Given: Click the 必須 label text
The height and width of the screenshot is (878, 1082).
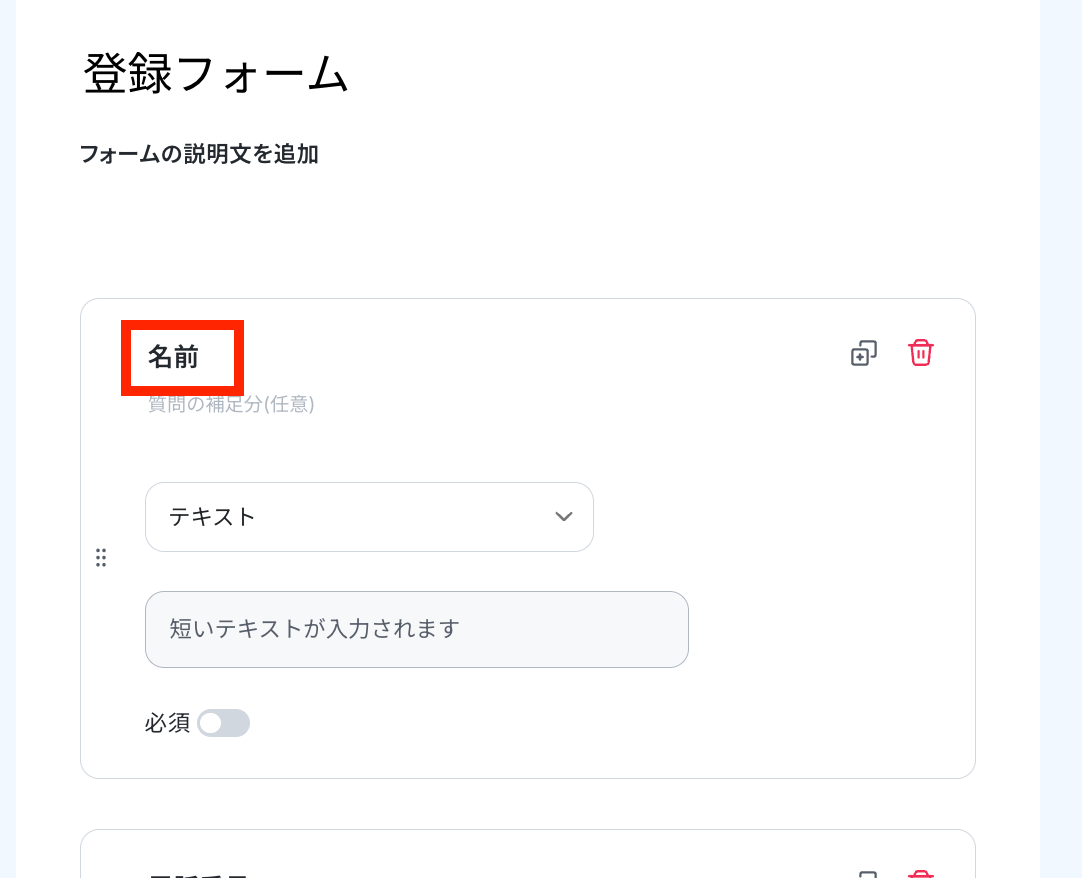Looking at the screenshot, I should click(x=168, y=723).
